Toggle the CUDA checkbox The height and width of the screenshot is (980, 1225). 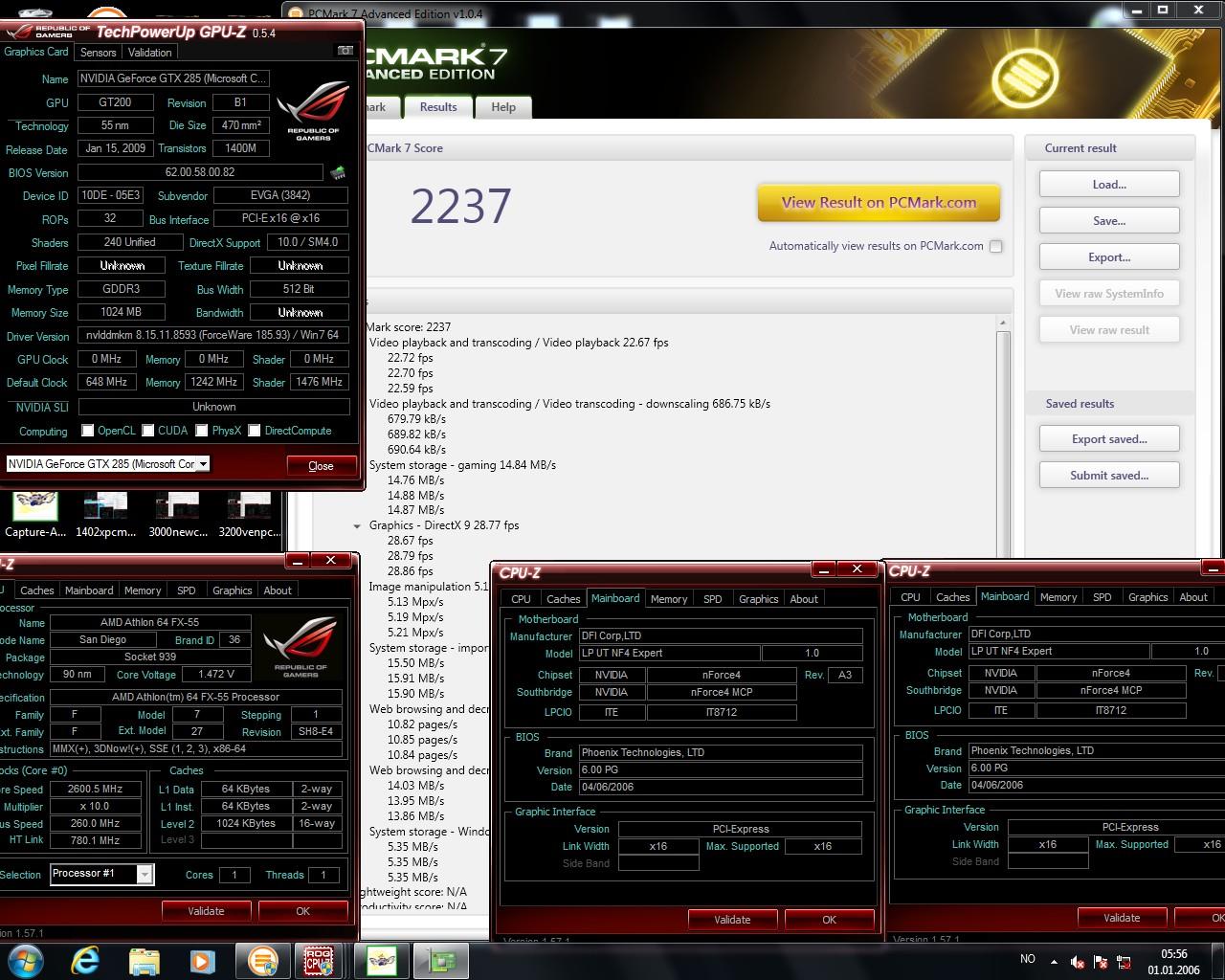coord(148,431)
